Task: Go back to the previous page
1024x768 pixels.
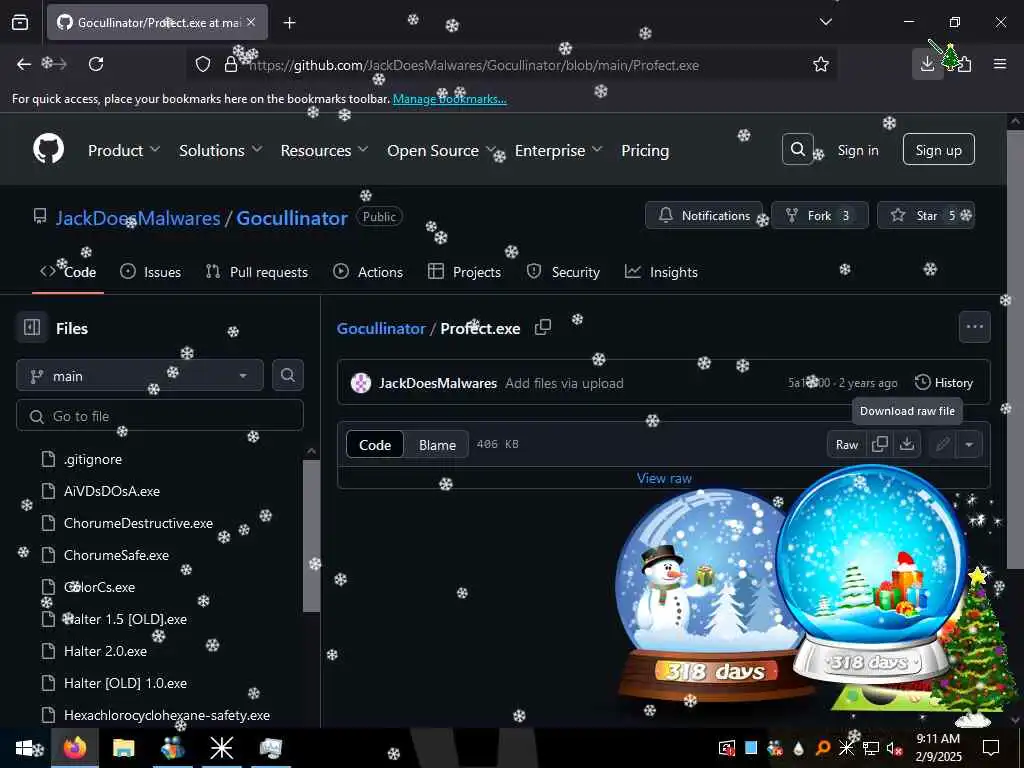Action: (24, 64)
